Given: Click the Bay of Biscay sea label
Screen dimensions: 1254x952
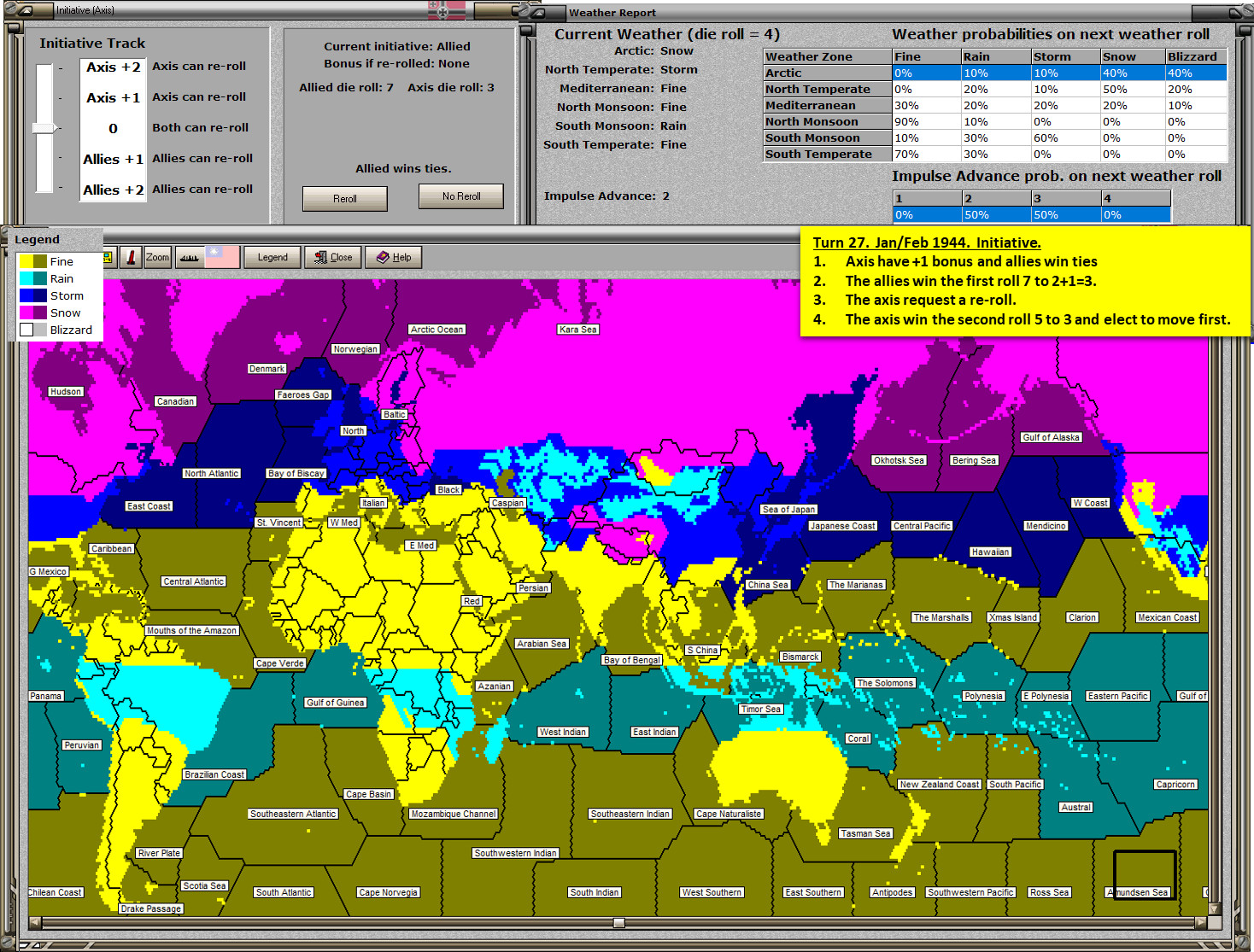Looking at the screenshot, I should (x=296, y=473).
